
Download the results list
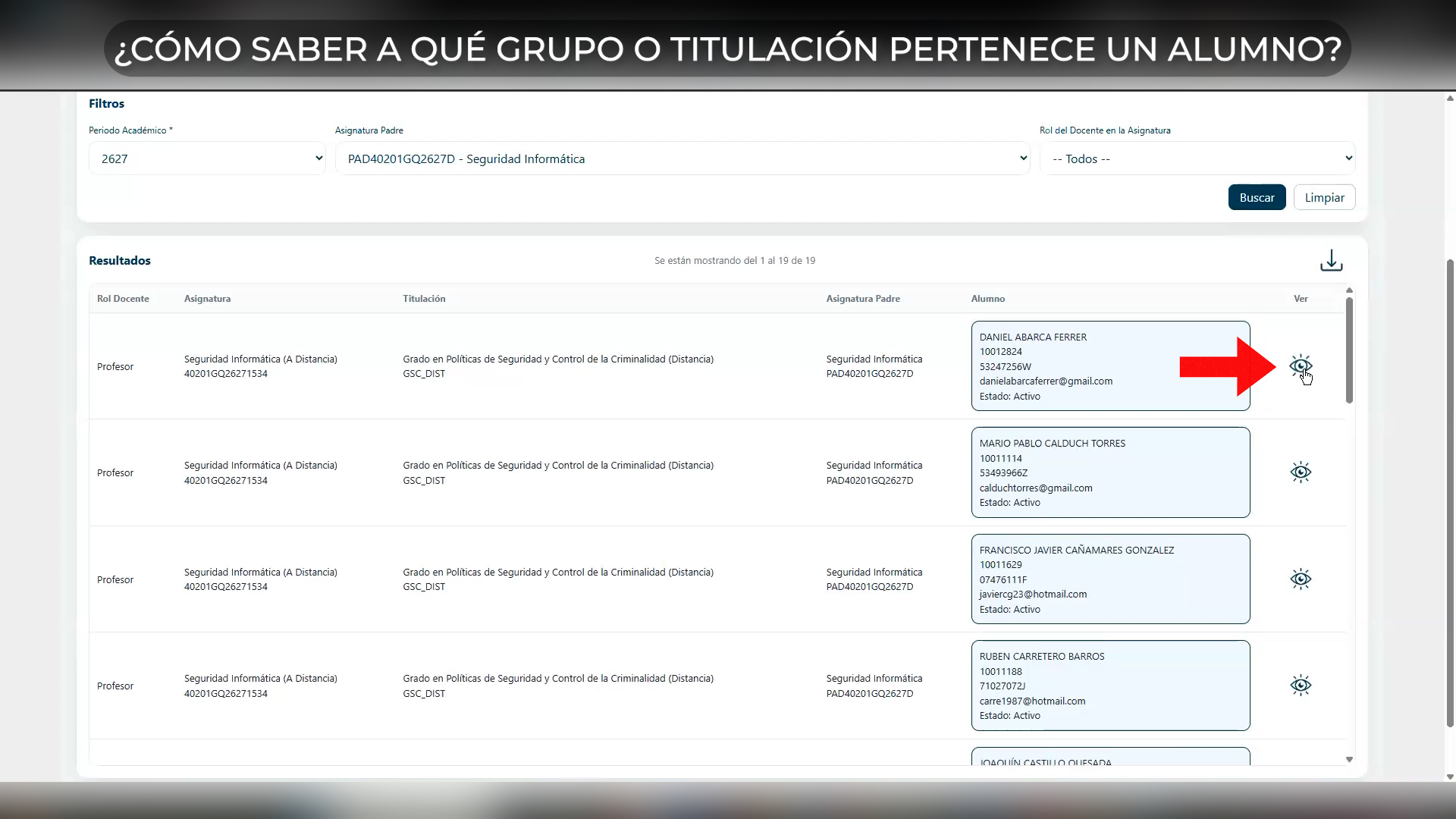point(1331,261)
